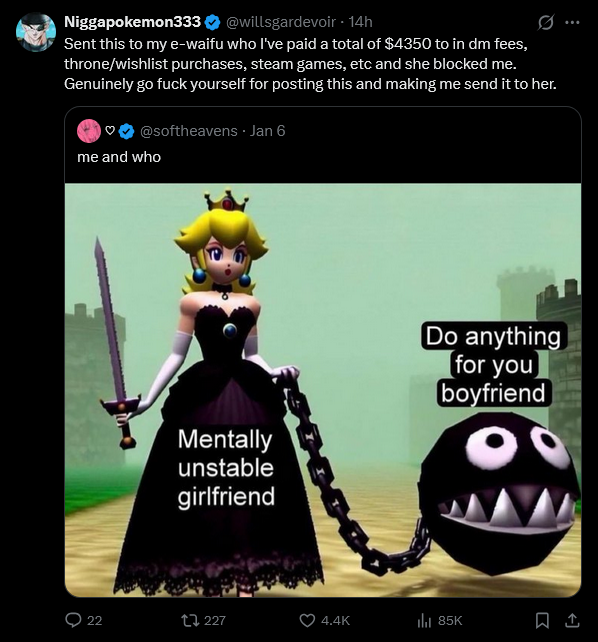The width and height of the screenshot is (598, 642).
Task: View analytics via the views bar icon
Action: point(424,620)
